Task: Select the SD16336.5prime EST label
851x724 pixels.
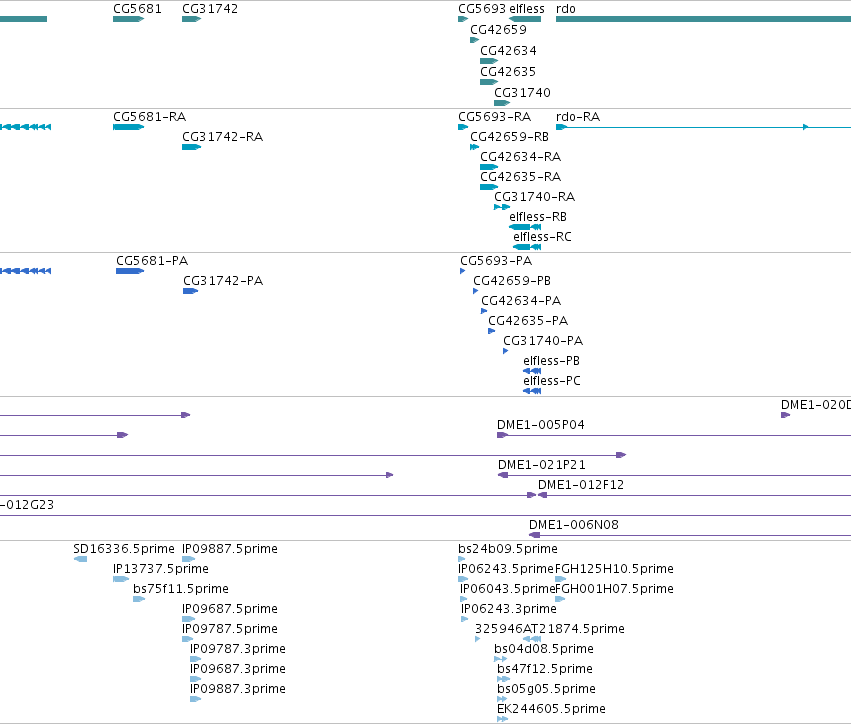Action: coord(124,549)
